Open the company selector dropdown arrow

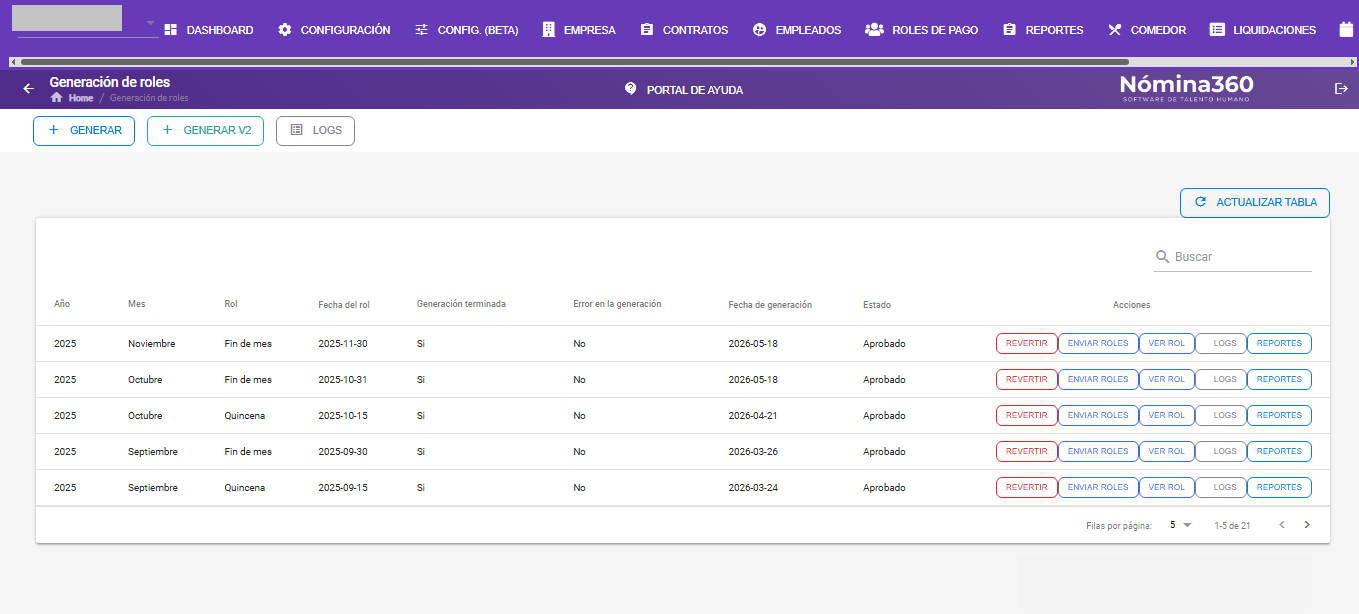tap(151, 22)
